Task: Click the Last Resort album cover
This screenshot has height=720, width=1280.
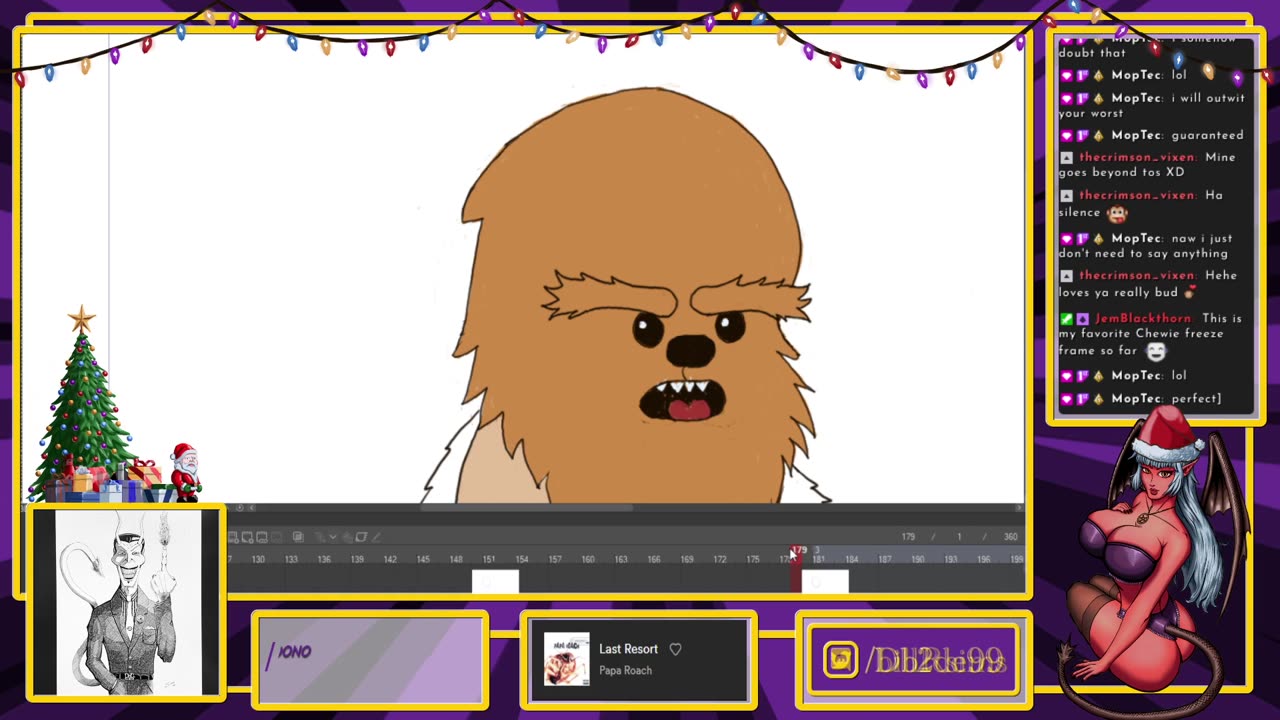Action: pyautogui.click(x=566, y=659)
